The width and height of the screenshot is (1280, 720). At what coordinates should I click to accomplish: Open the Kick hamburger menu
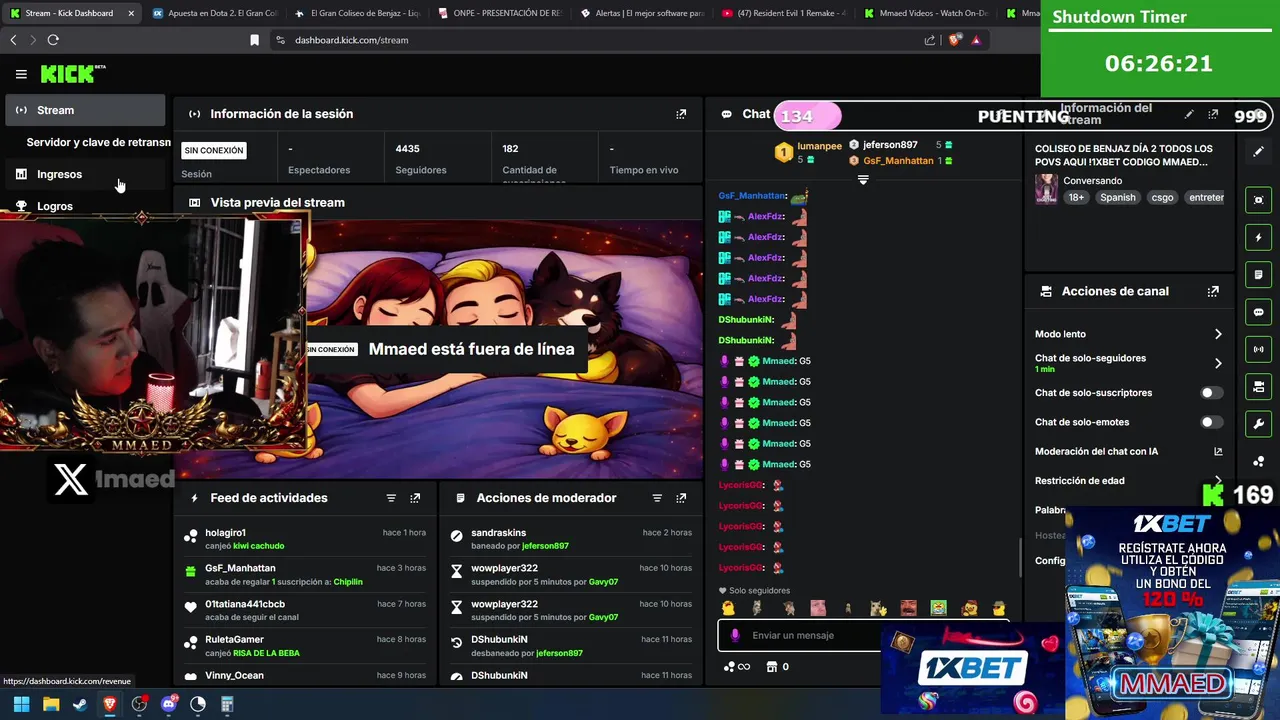click(x=21, y=74)
